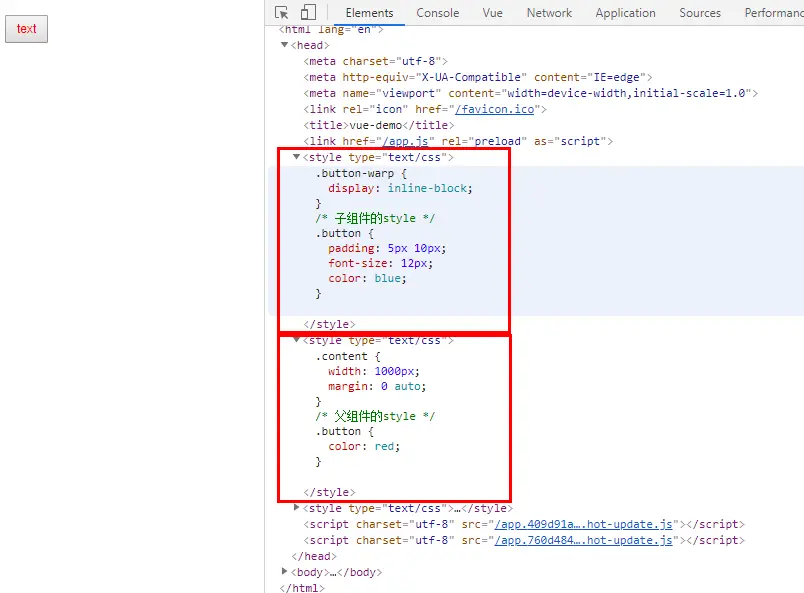Collapse the second style element with .content

[x=296, y=340]
